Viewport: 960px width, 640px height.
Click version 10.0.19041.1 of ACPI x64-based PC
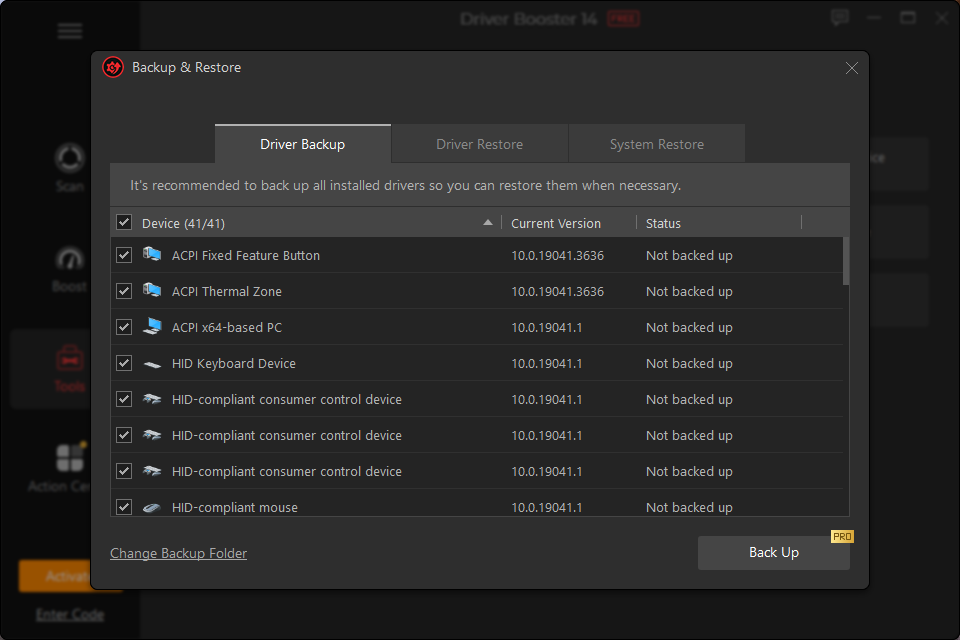tap(546, 328)
